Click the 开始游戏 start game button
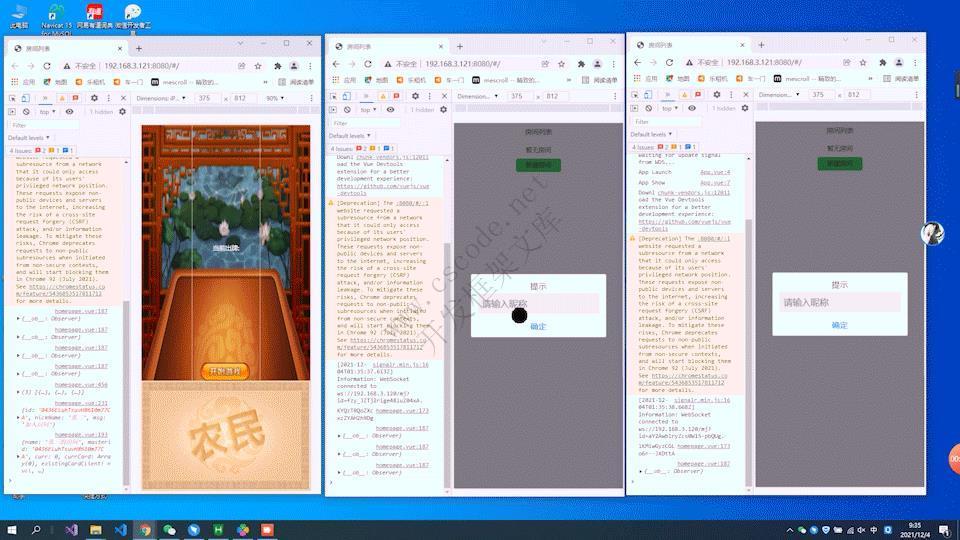Image resolution: width=960 pixels, height=540 pixels. 221,371
